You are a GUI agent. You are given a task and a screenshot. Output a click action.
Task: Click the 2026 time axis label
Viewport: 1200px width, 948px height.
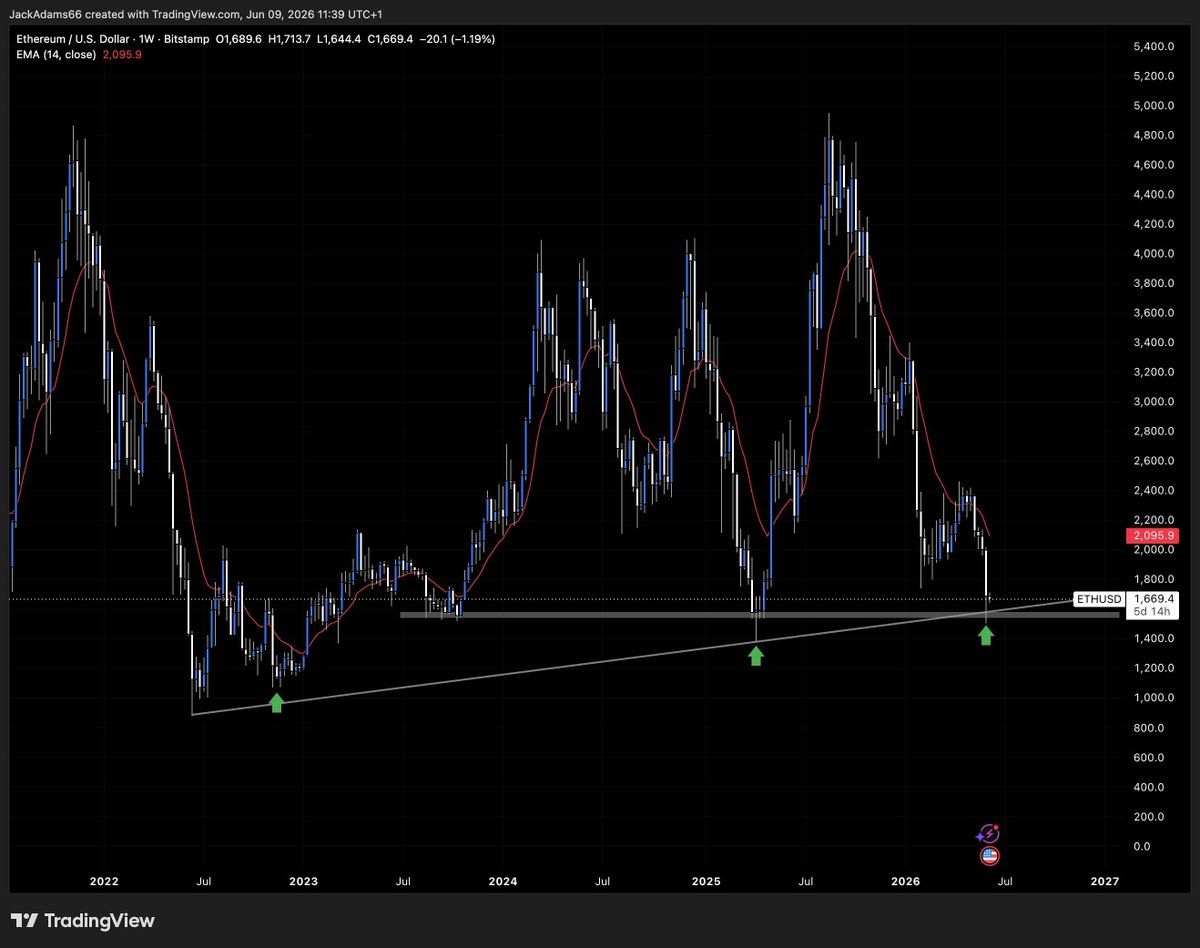tap(905, 881)
